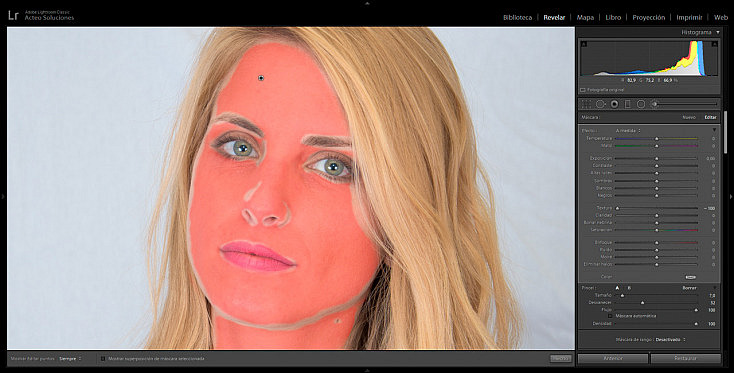Hide the right panel with edge arrow
This screenshot has height=373, width=734.
[x=731, y=197]
